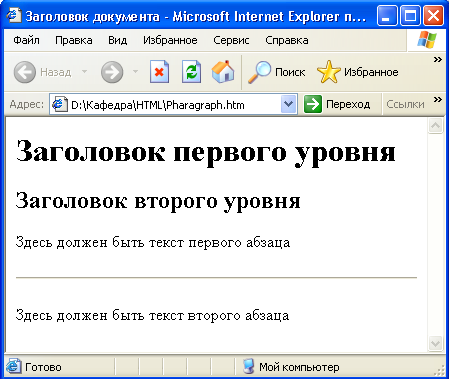Screen dimensions: 449x379
Task: Open the Избранное menu in menu bar
Action: click(x=170, y=40)
